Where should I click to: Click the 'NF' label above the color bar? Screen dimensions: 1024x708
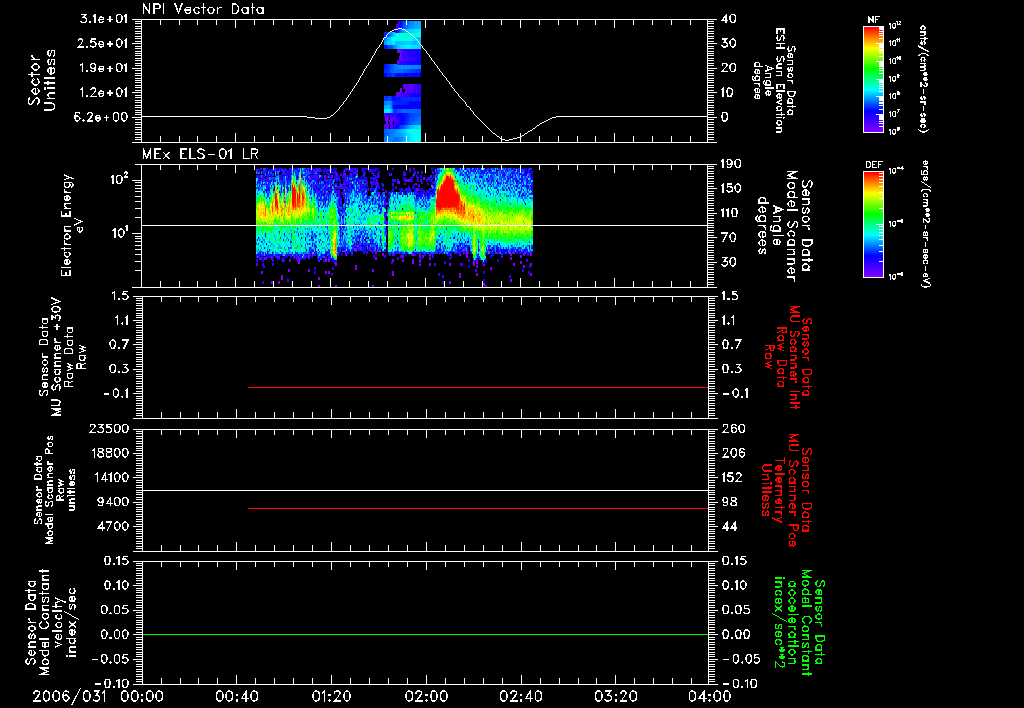pos(873,20)
